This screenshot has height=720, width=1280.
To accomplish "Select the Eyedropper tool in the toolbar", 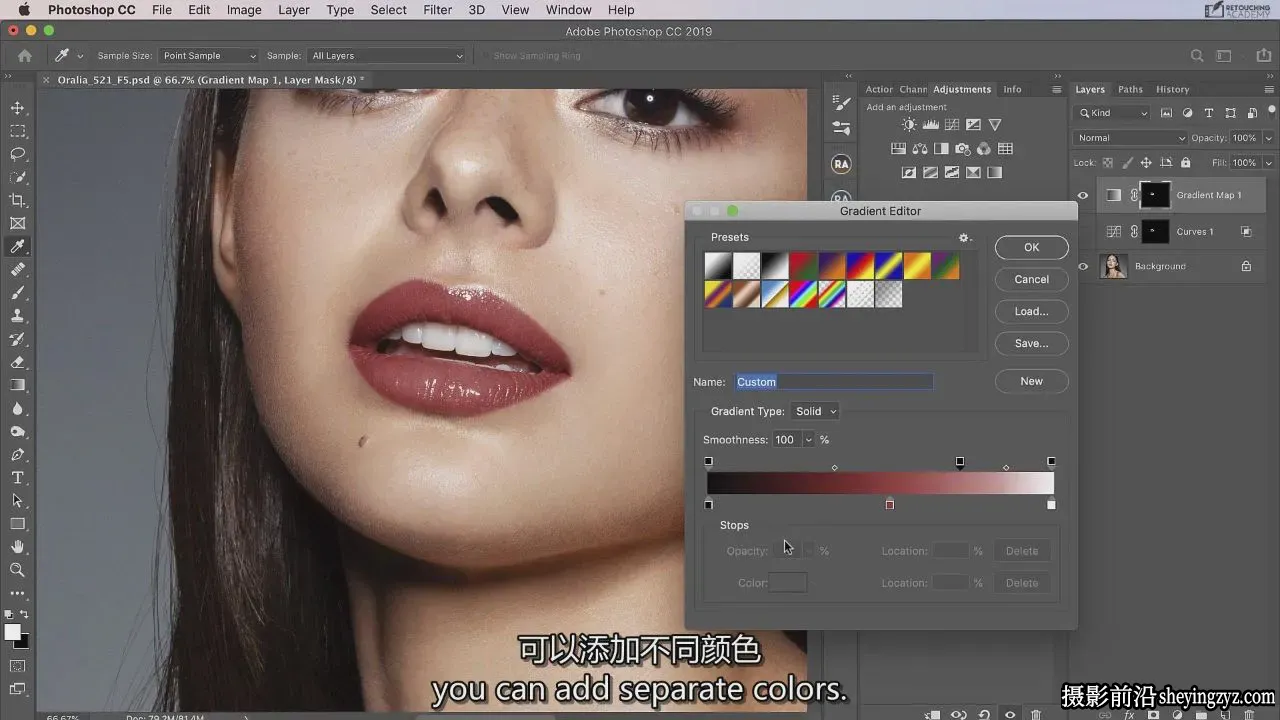I will 17,247.
